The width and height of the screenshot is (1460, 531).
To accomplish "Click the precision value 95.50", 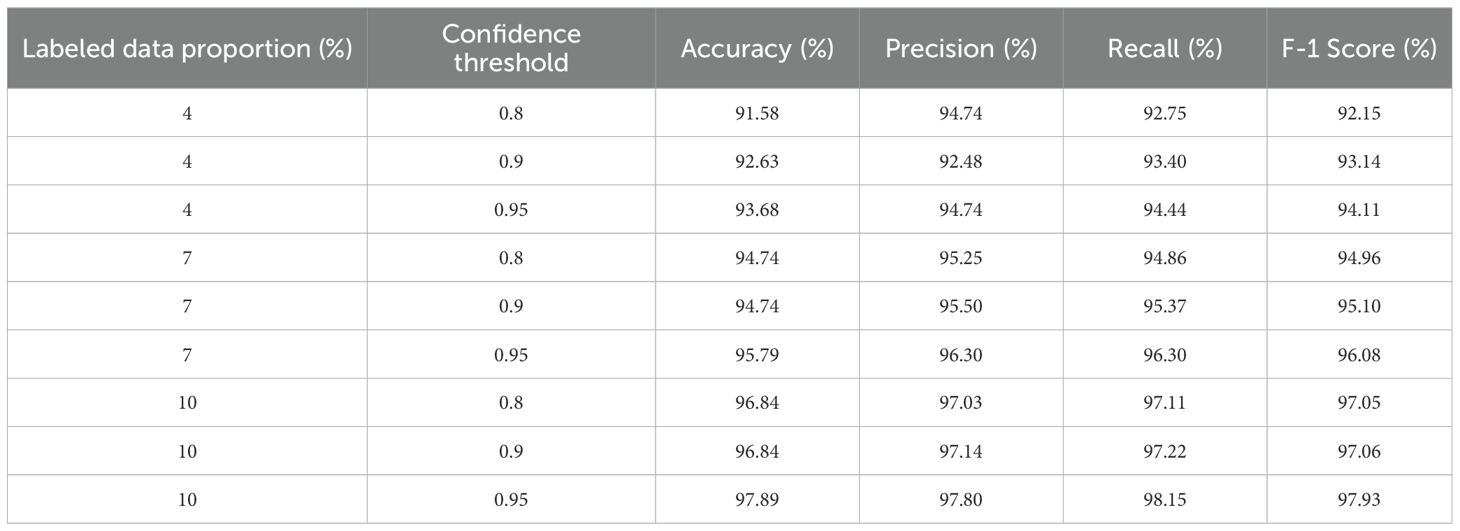I will [x=961, y=305].
